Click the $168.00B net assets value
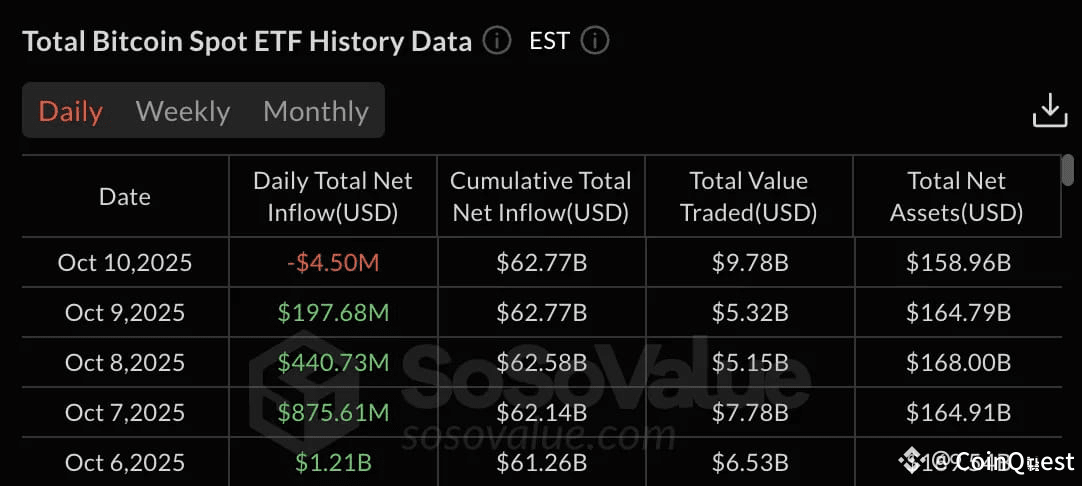 tap(958, 362)
